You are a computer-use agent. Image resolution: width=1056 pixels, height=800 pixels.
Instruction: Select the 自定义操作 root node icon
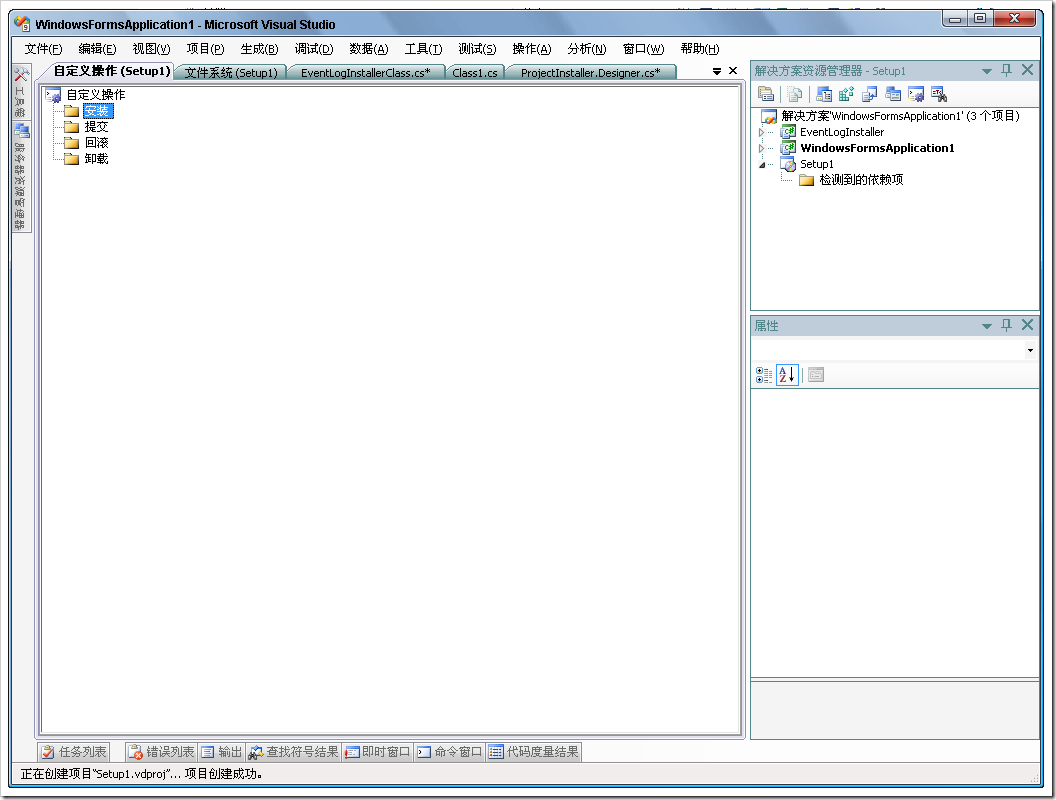(55, 95)
